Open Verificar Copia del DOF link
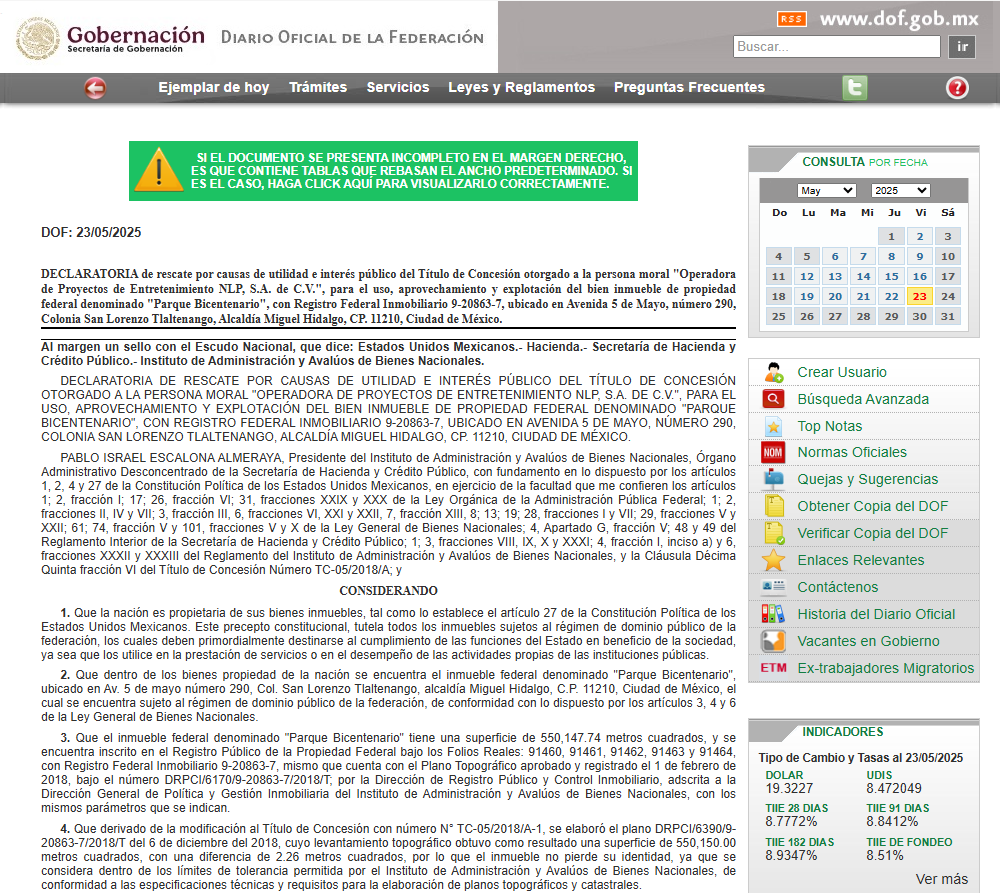The height and width of the screenshot is (893, 1000). tap(872, 533)
